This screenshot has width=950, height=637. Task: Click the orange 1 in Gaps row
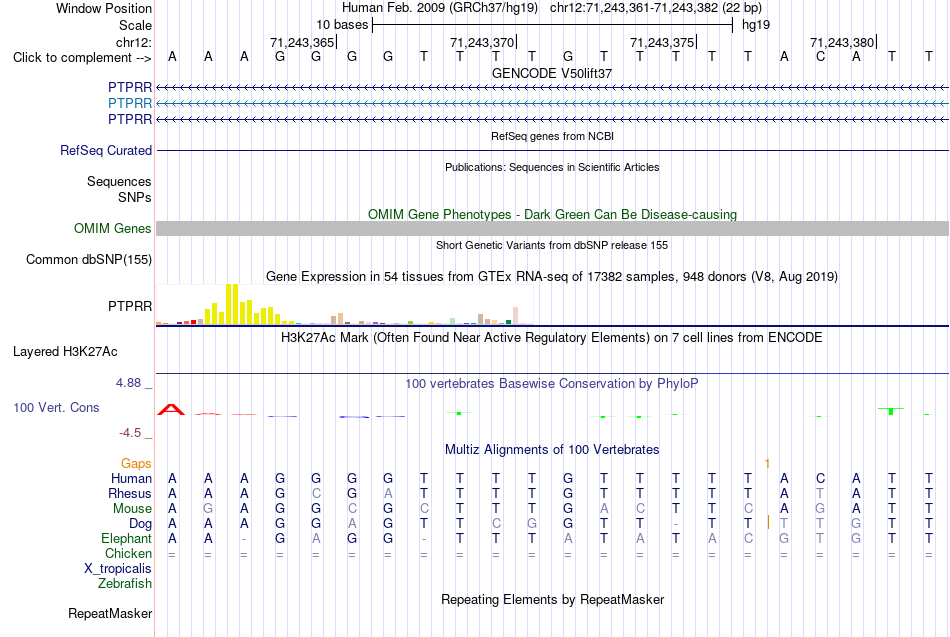[x=767, y=464]
